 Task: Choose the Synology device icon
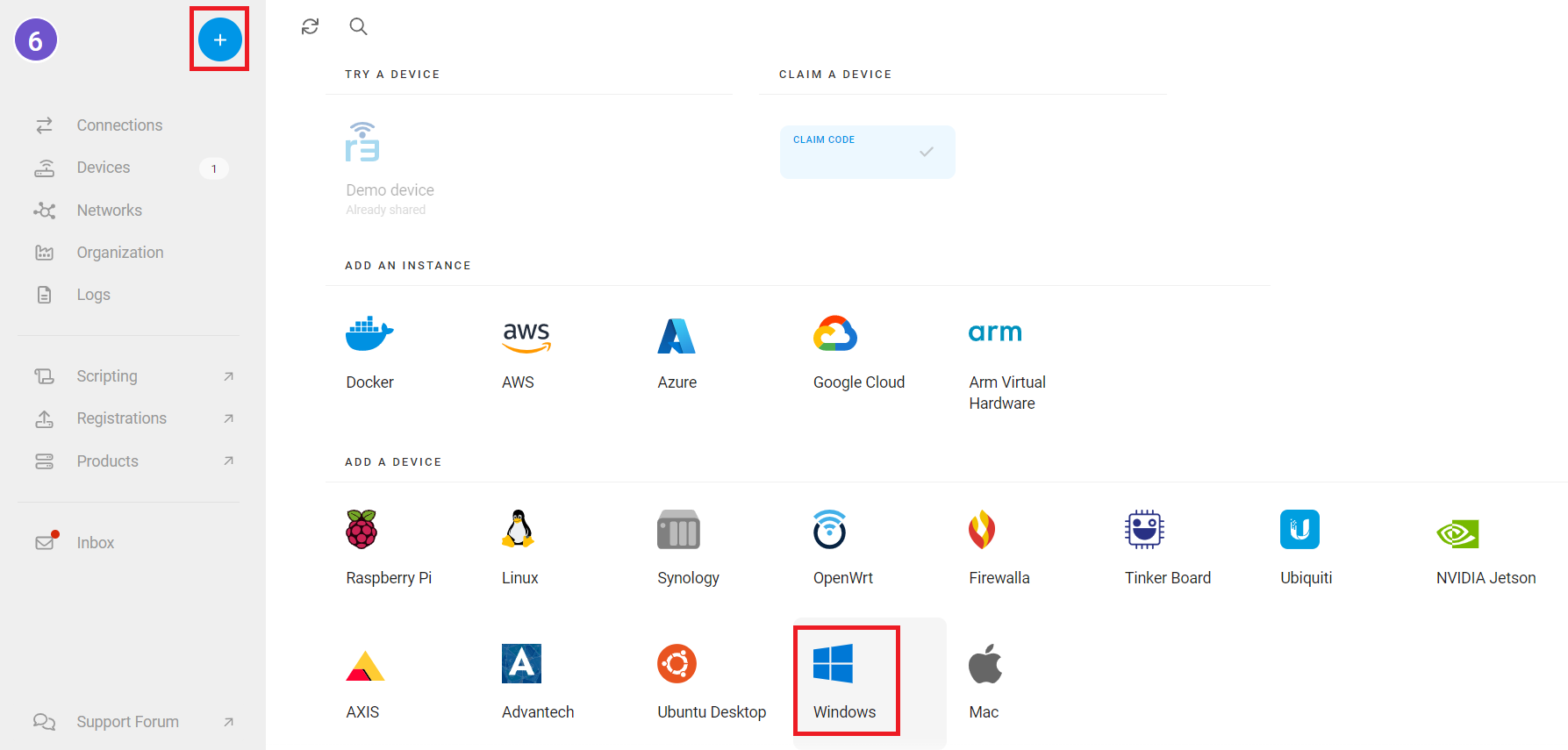(x=678, y=529)
